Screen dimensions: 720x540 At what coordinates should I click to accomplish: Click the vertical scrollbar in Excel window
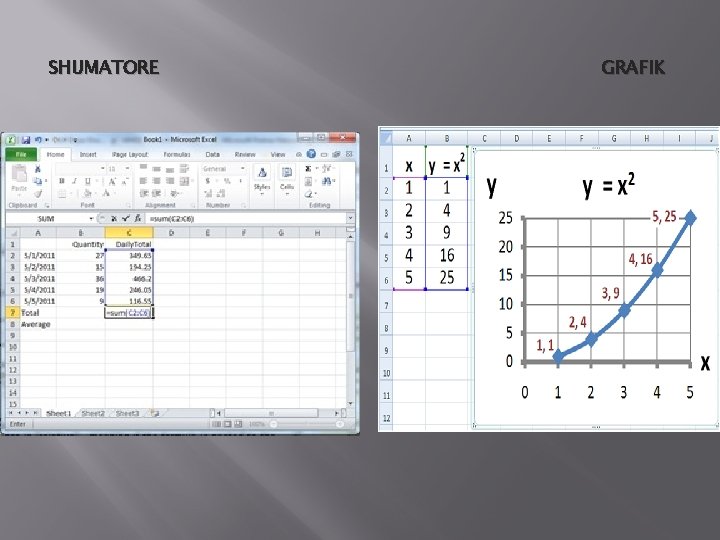[350, 319]
